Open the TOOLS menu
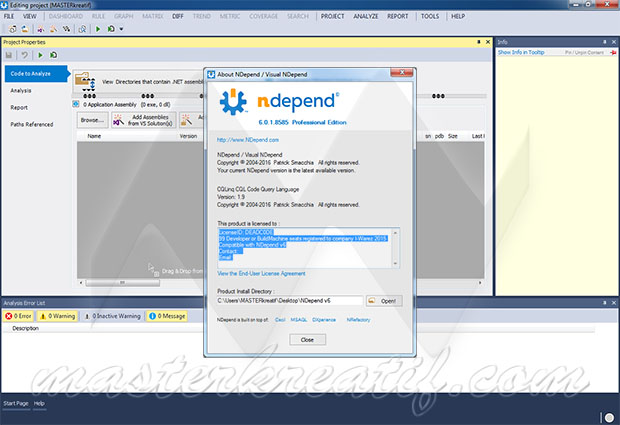Screen dimensions: 620x425 [430, 16]
